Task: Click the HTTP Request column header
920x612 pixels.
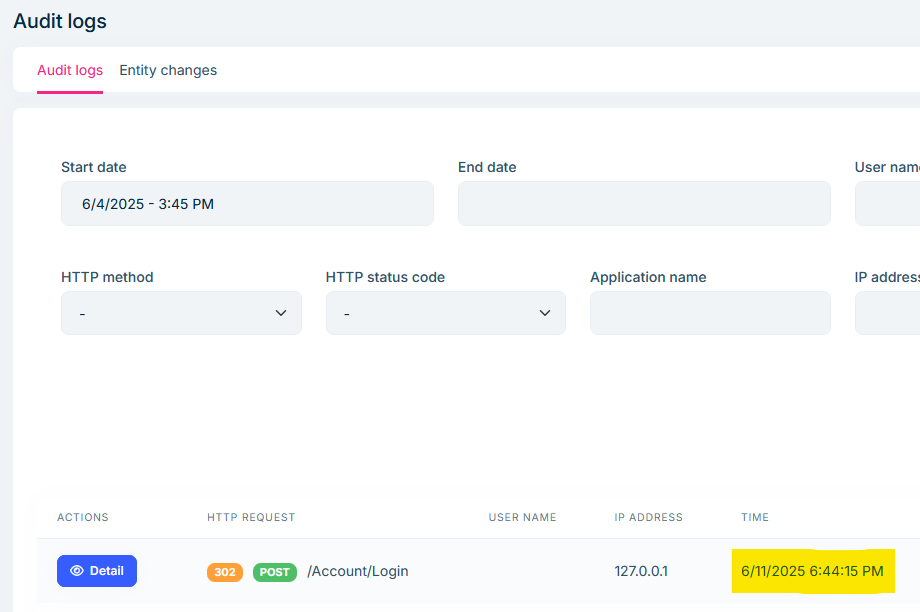Action: 251,517
